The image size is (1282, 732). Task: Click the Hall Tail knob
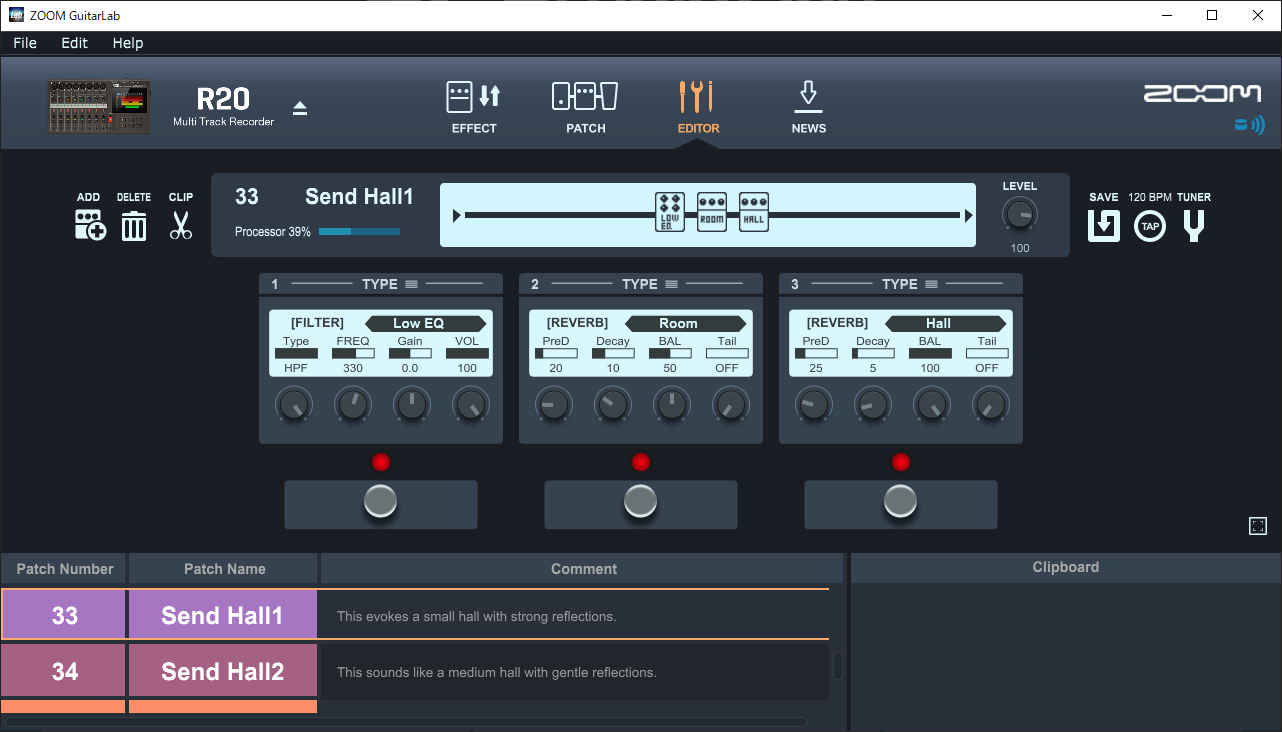tap(991, 405)
